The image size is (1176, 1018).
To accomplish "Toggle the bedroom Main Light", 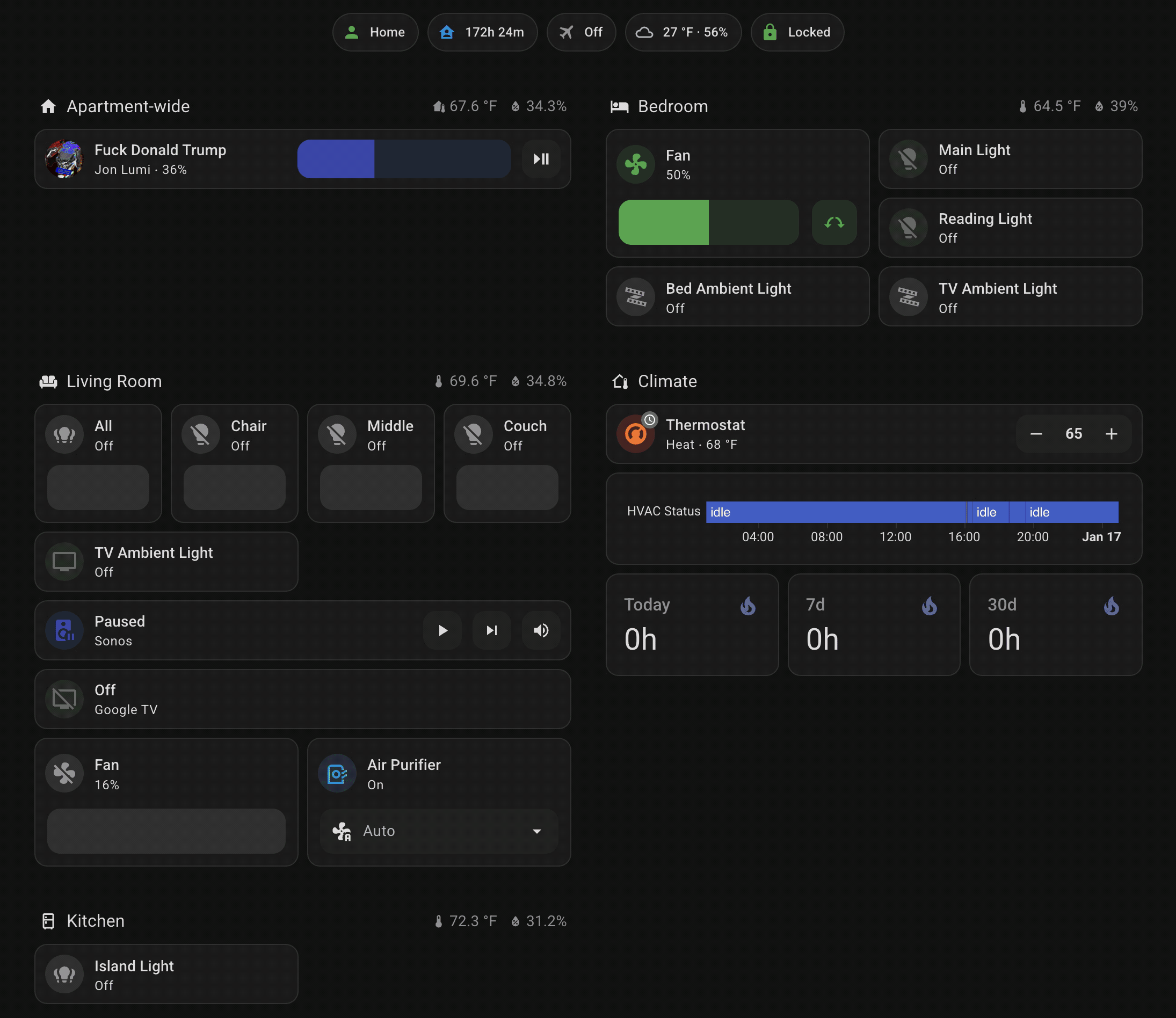I will pos(1010,159).
